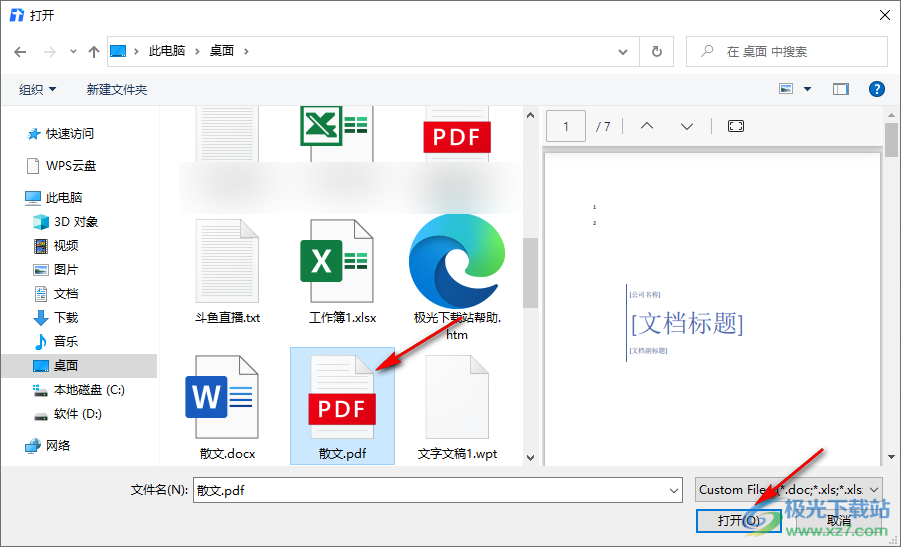Toggle full-screen preview icon
The image size is (901, 547).
click(736, 126)
